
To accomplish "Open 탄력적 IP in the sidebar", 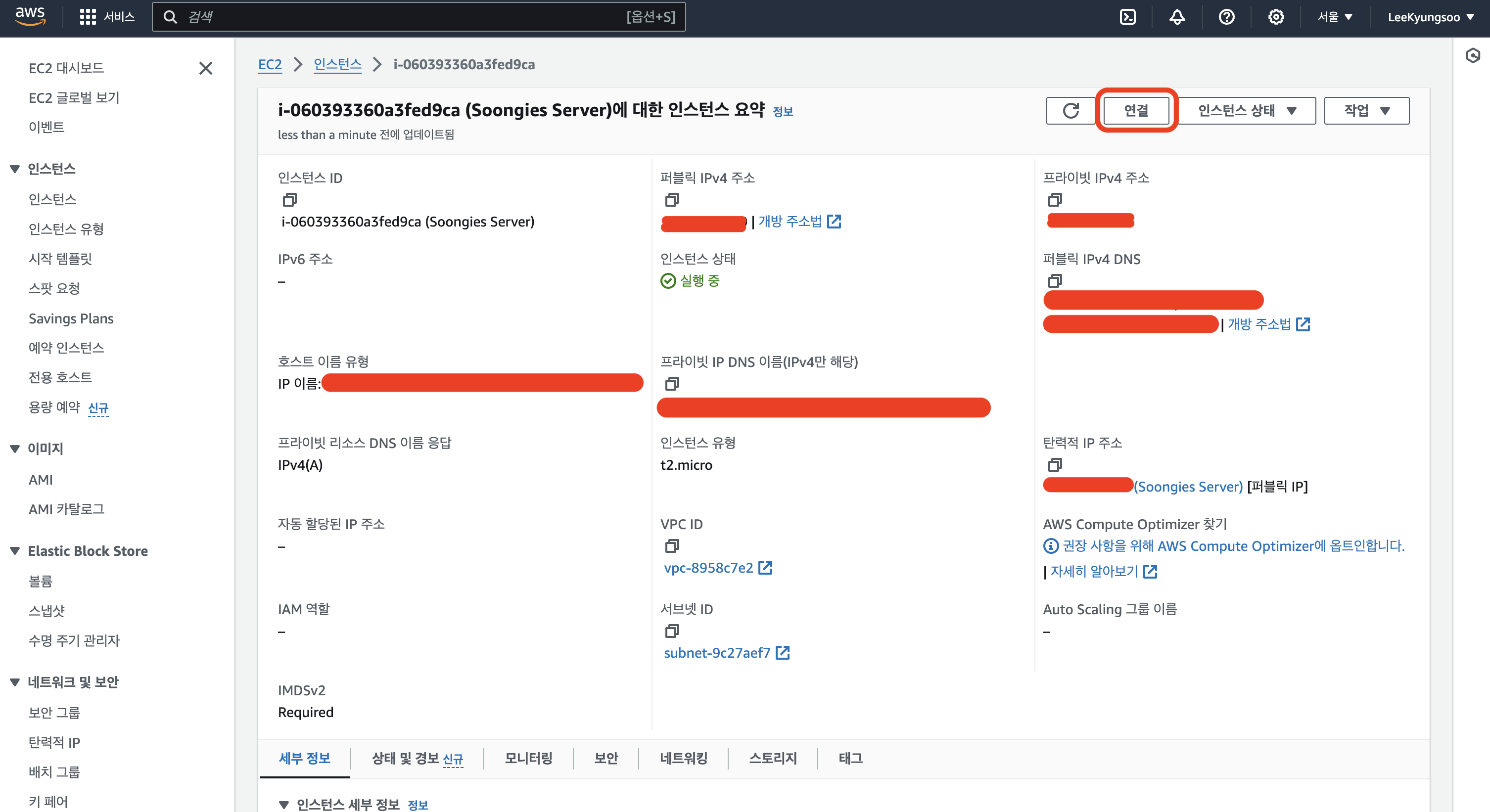I will 54,743.
